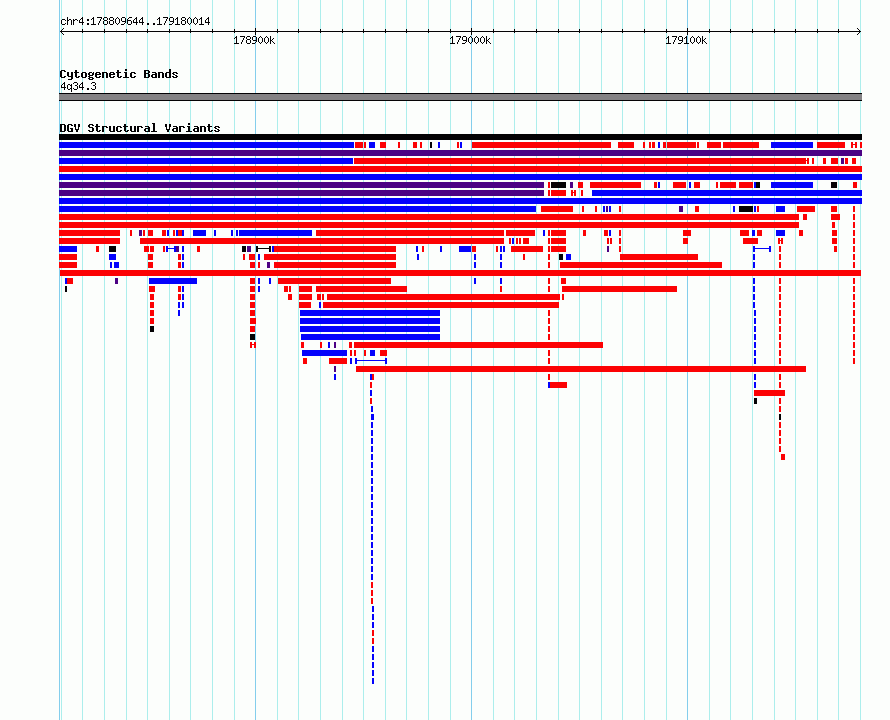This screenshot has width=890, height=720.
Task: Select the Cytogenetic Bands track title
Action: pyautogui.click(x=119, y=74)
